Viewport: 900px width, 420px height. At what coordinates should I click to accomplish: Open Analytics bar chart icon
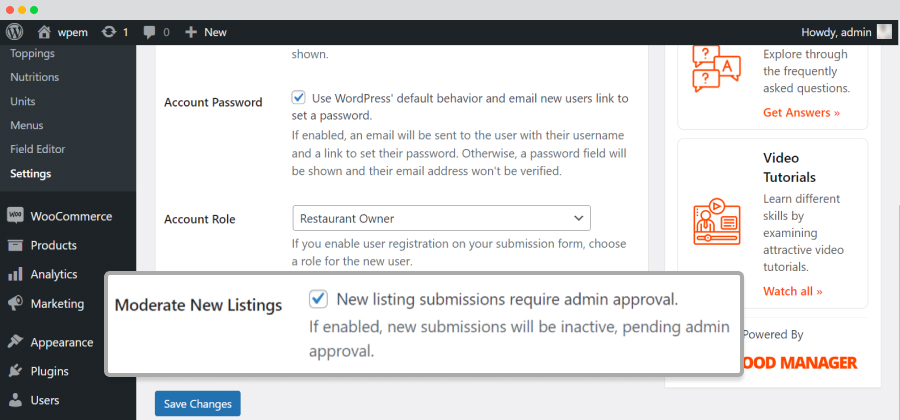pyautogui.click(x=15, y=274)
